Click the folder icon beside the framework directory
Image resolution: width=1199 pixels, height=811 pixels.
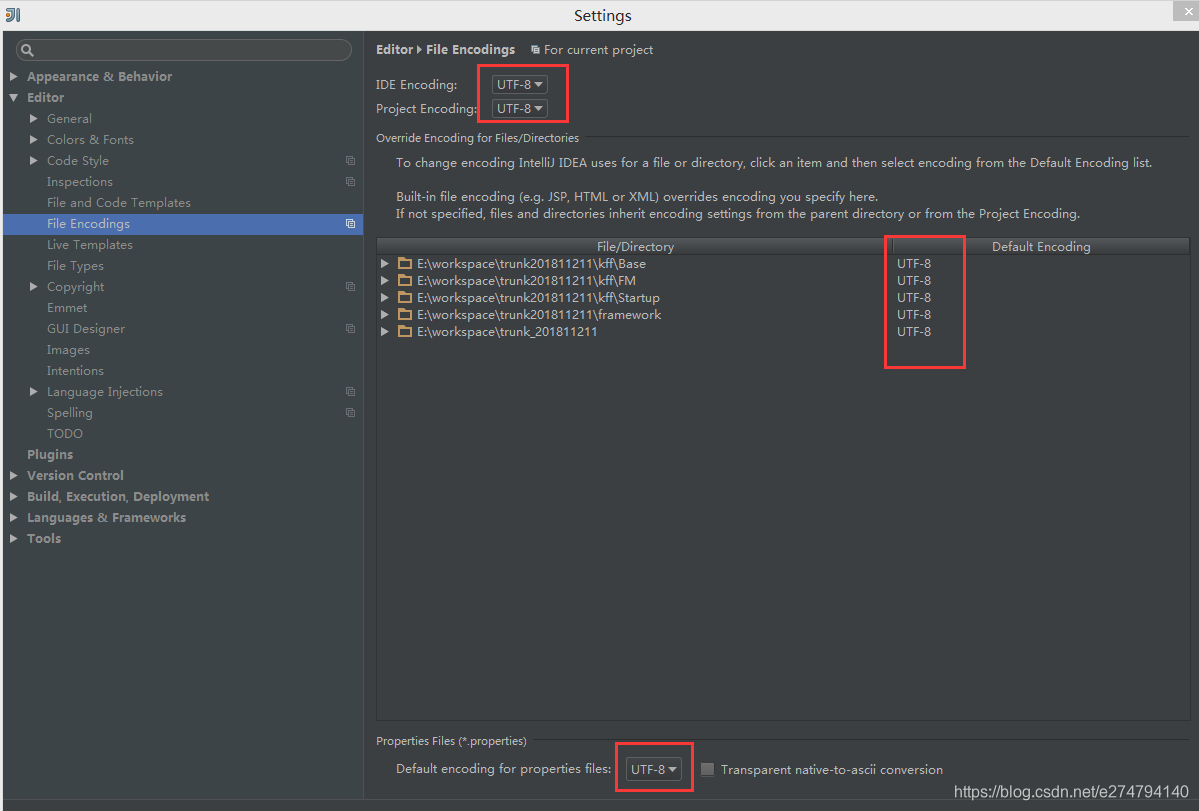click(x=404, y=314)
